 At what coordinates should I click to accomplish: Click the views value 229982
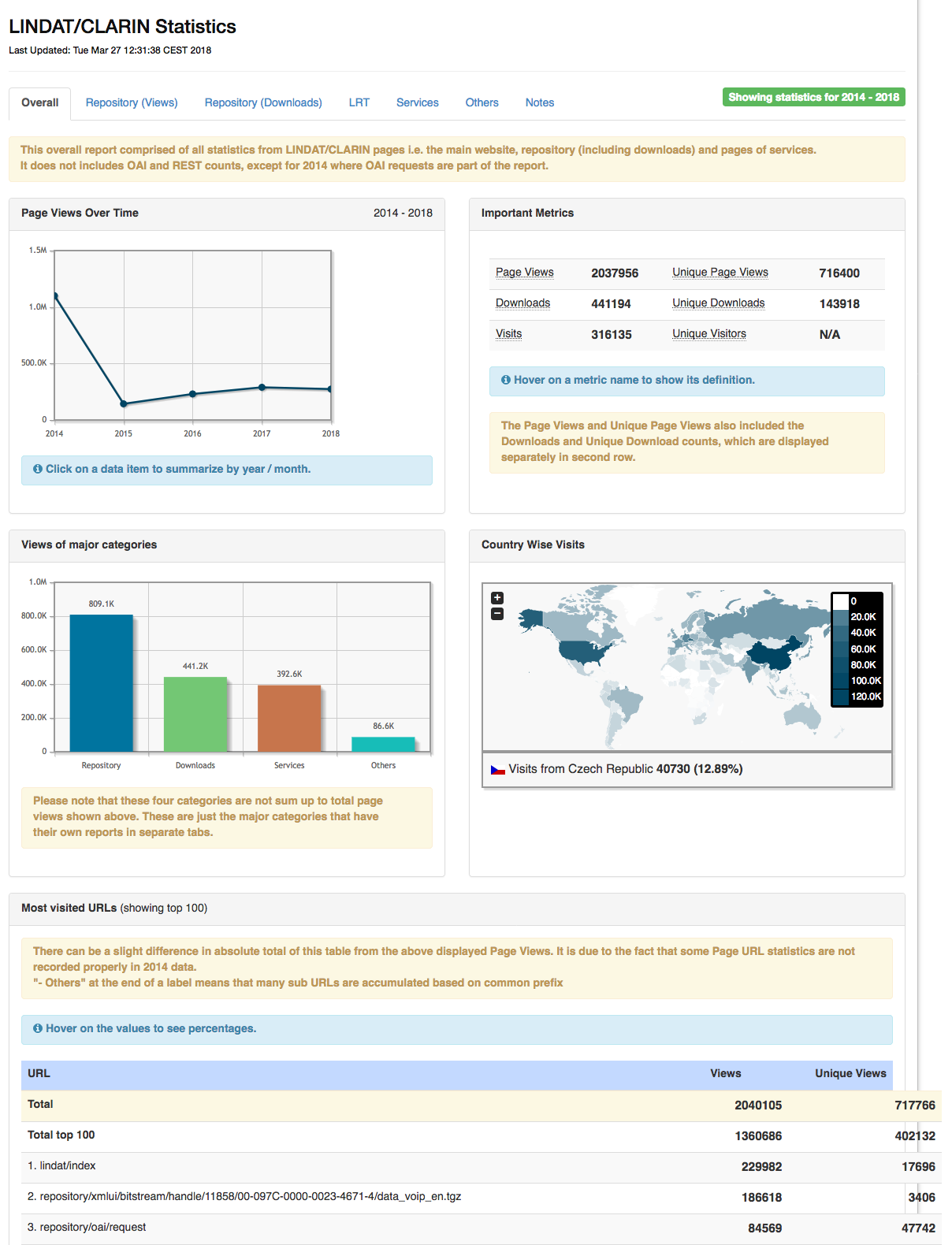click(761, 1167)
